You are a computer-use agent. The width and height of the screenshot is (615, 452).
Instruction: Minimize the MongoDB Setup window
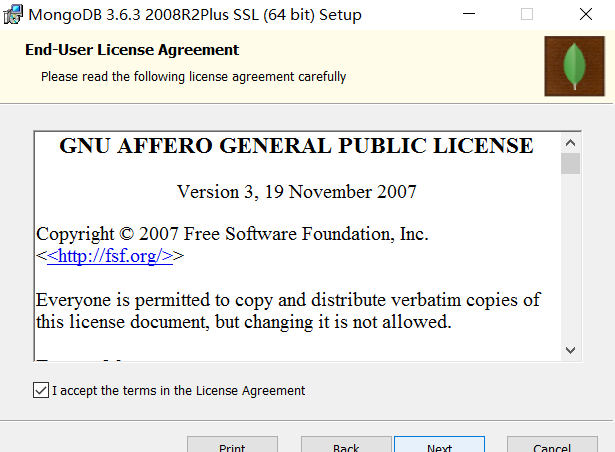pyautogui.click(x=469, y=14)
